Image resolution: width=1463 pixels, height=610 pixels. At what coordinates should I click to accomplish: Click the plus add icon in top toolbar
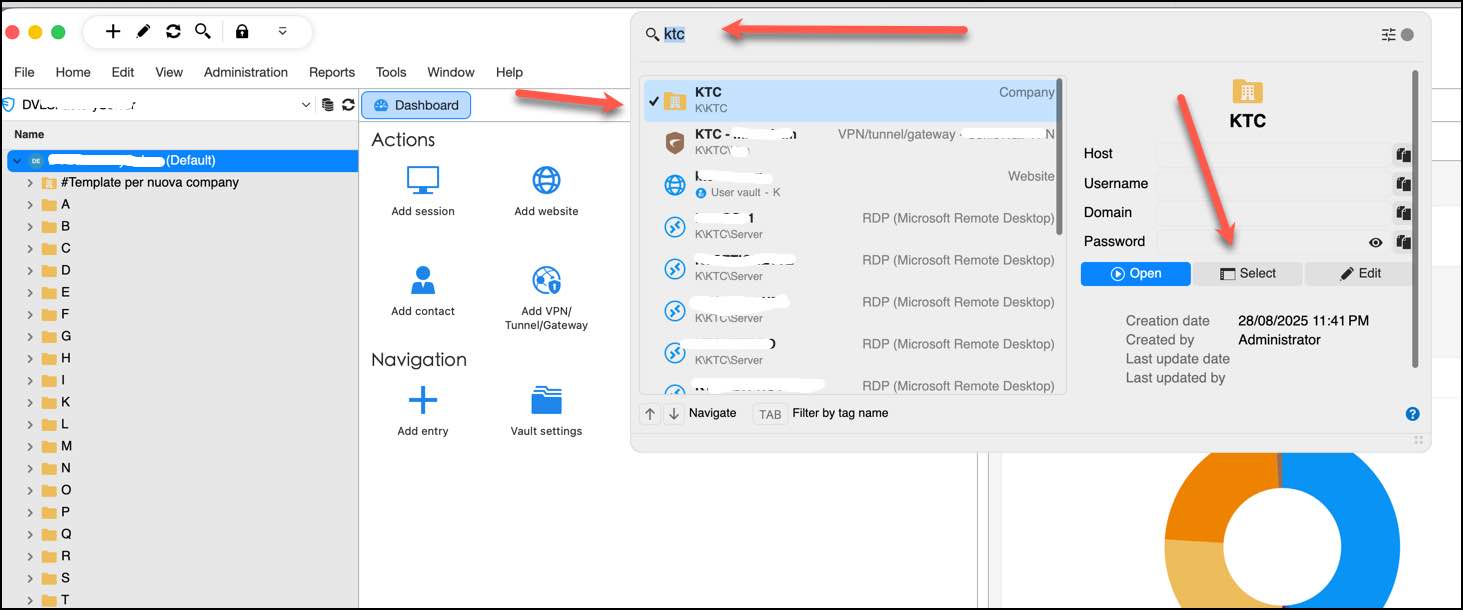113,32
